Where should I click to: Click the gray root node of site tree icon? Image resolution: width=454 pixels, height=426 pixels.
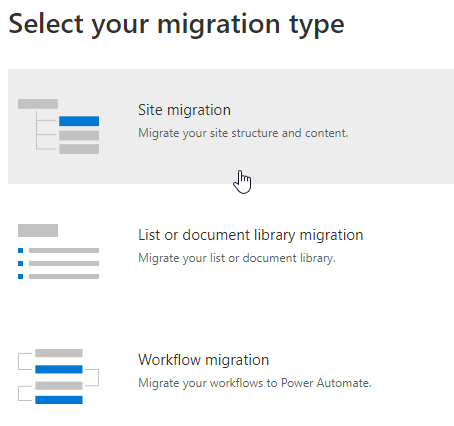38,104
